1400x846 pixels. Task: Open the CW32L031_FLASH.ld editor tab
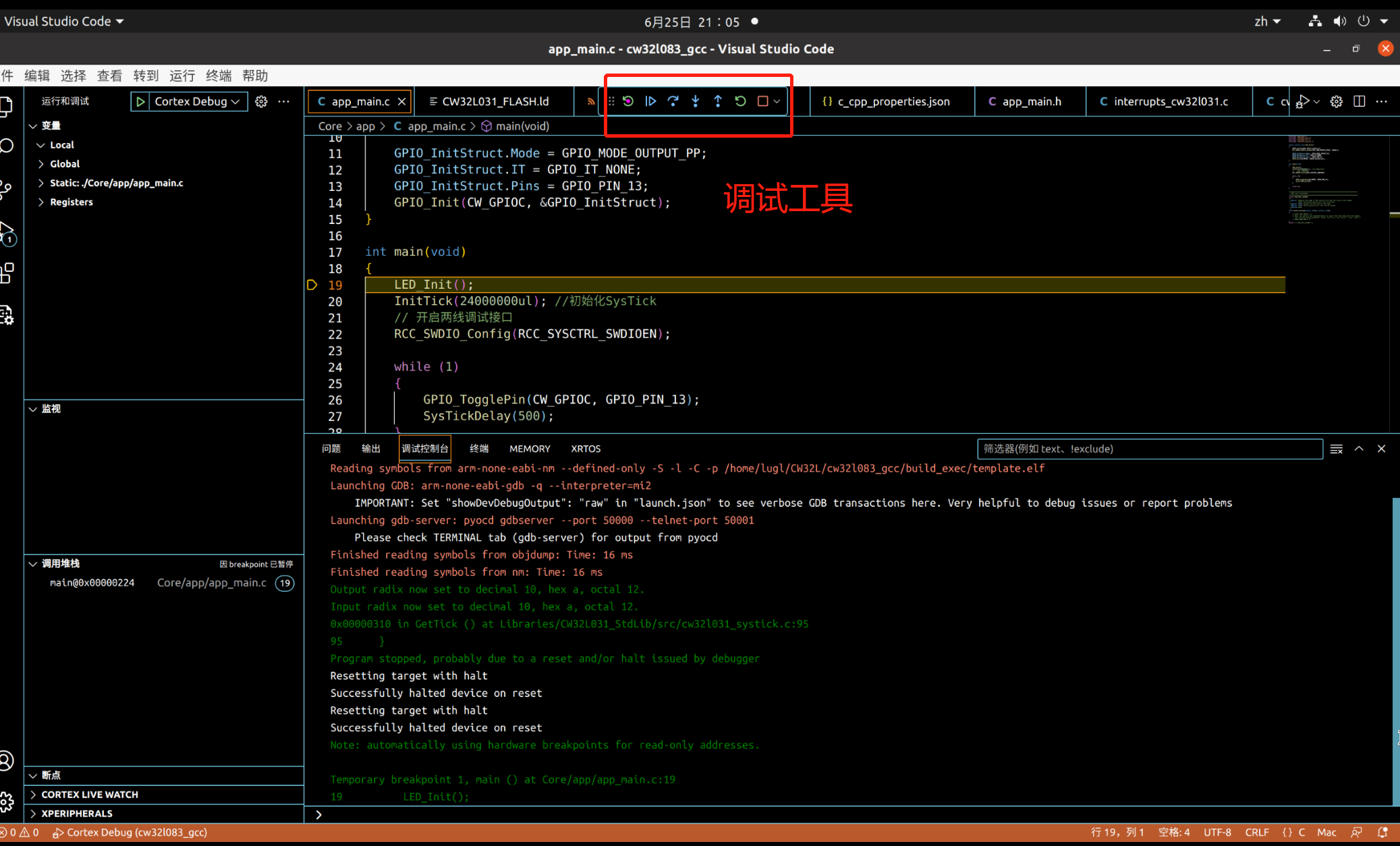[495, 101]
